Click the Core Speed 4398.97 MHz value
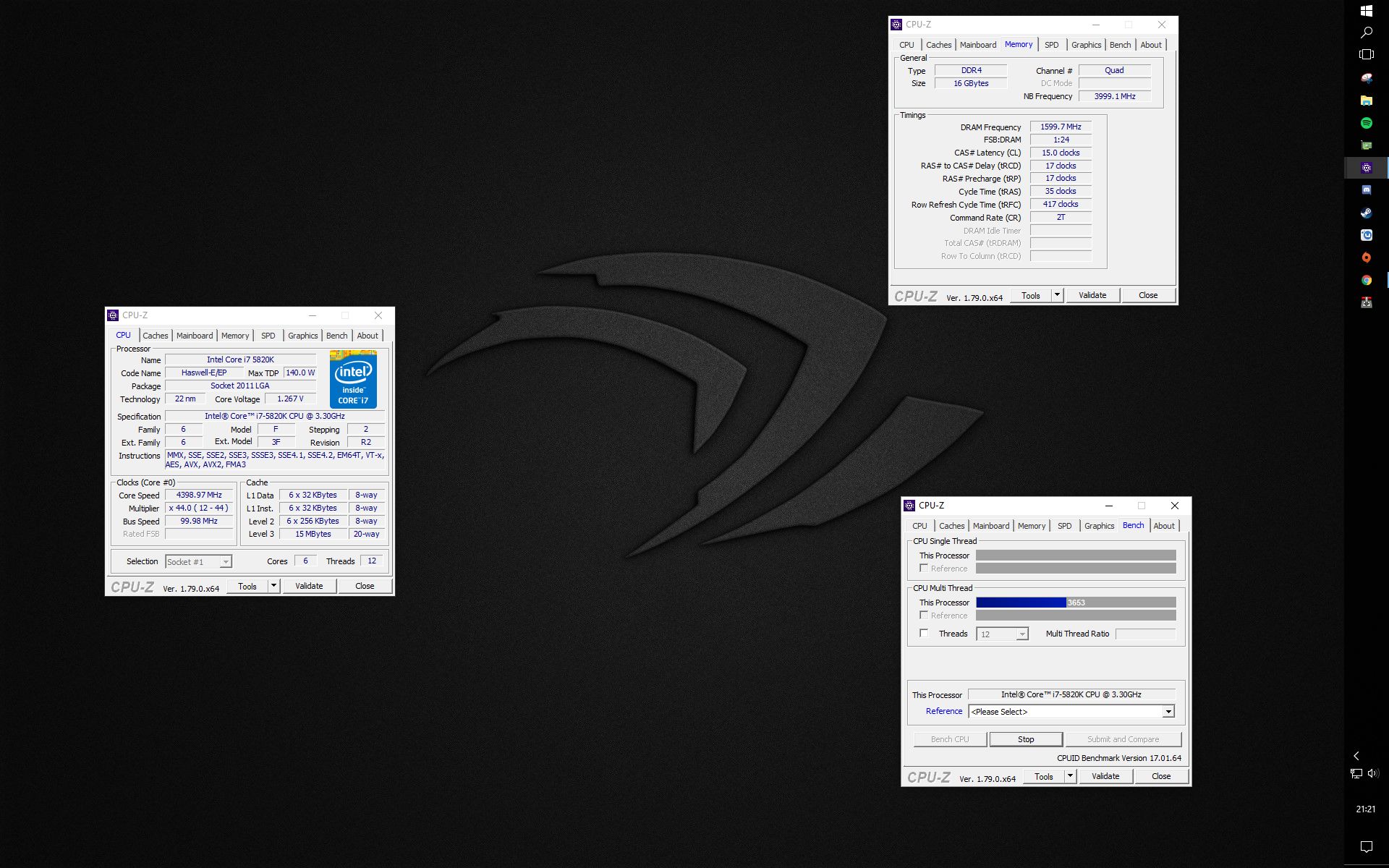This screenshot has width=1389, height=868. [x=200, y=495]
